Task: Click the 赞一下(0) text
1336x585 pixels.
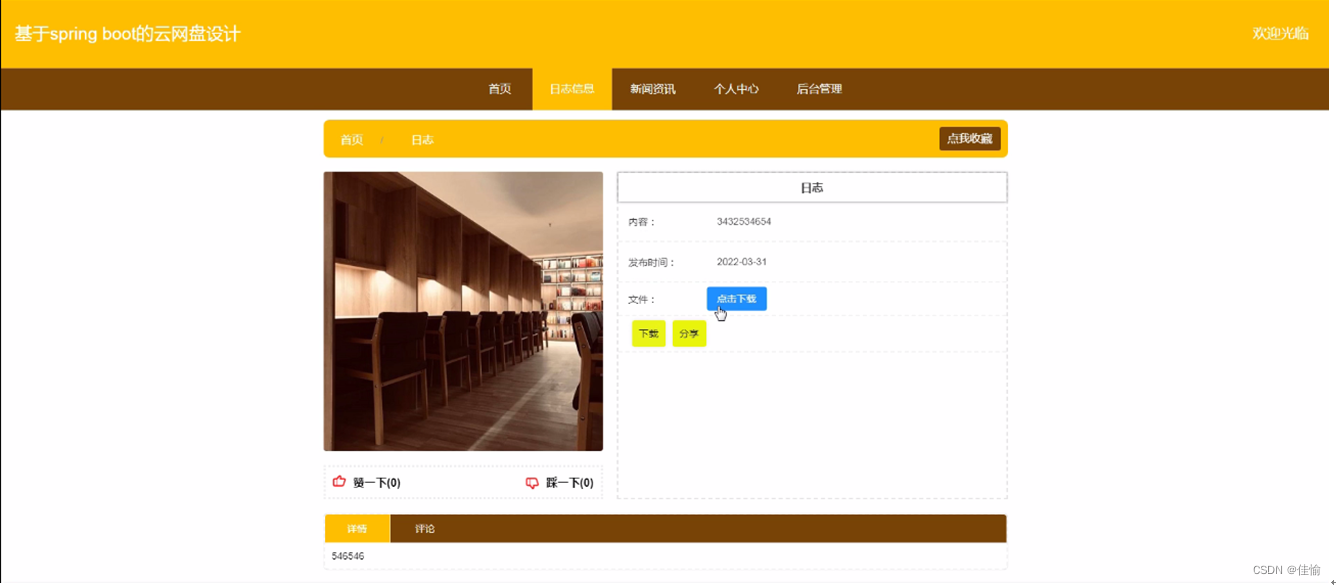Action: click(377, 483)
